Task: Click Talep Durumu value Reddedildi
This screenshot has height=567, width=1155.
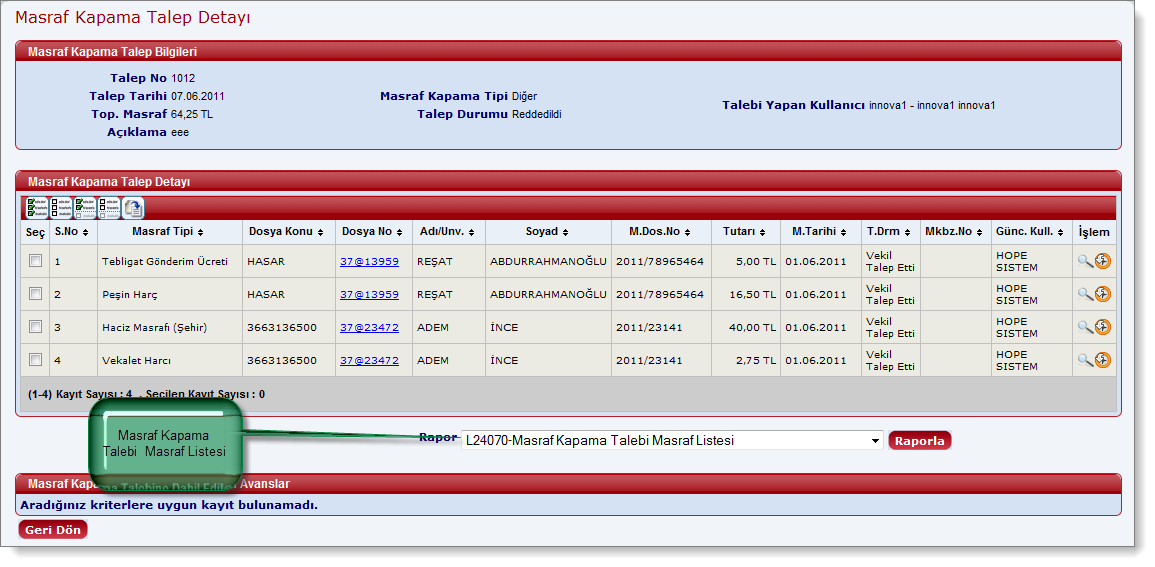Action: pos(536,114)
